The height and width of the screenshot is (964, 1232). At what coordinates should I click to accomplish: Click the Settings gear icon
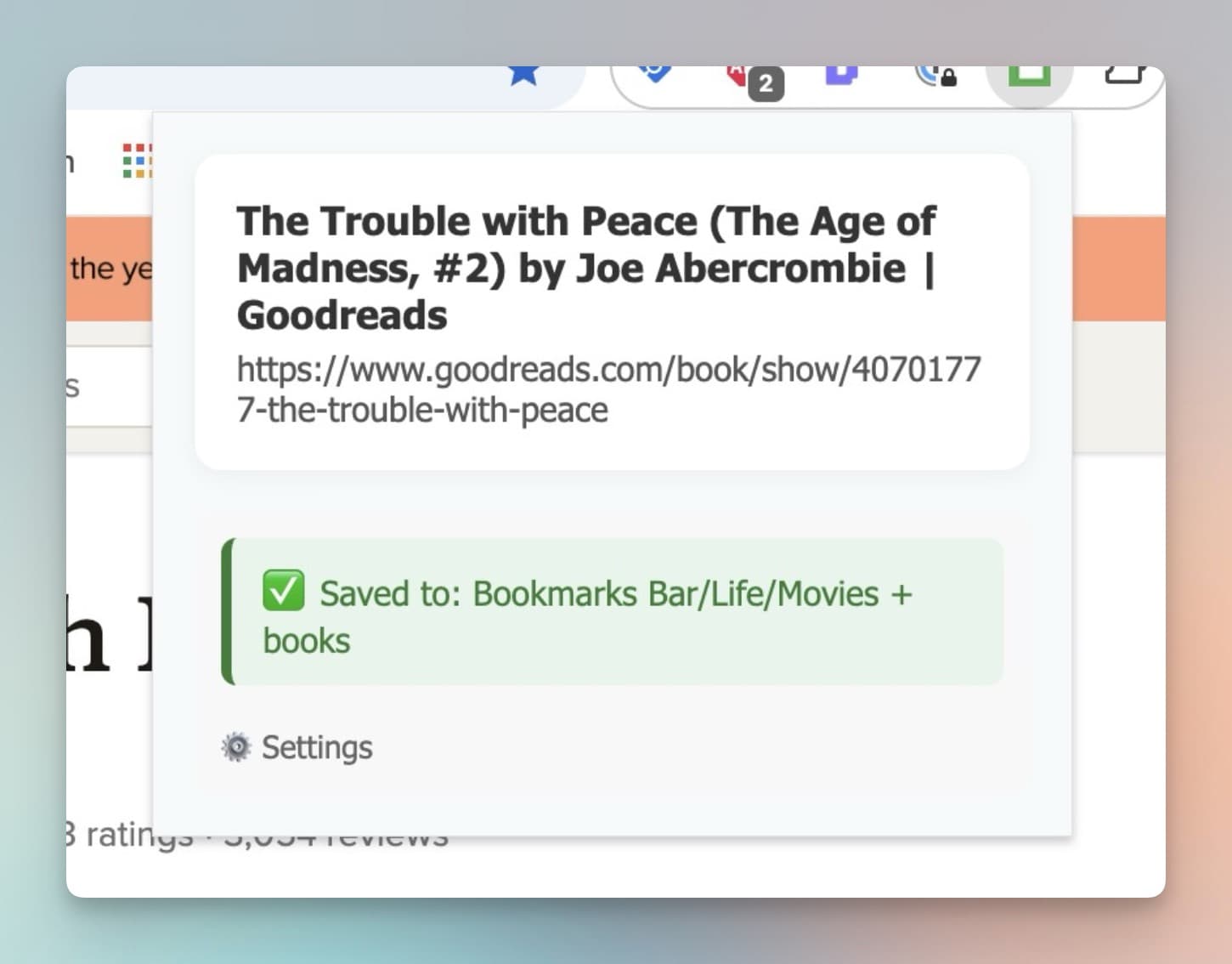(x=236, y=747)
